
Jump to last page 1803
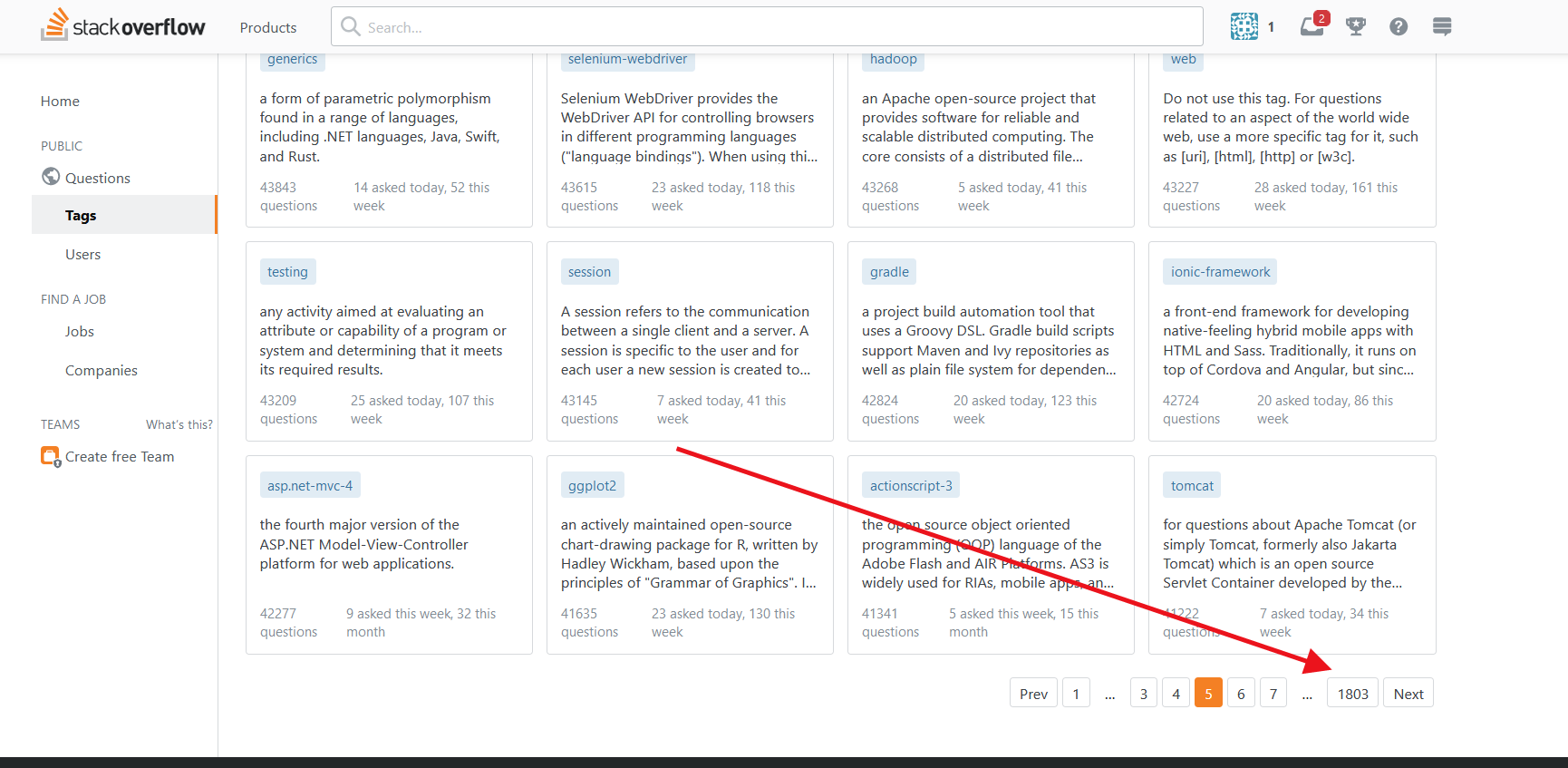1353,694
